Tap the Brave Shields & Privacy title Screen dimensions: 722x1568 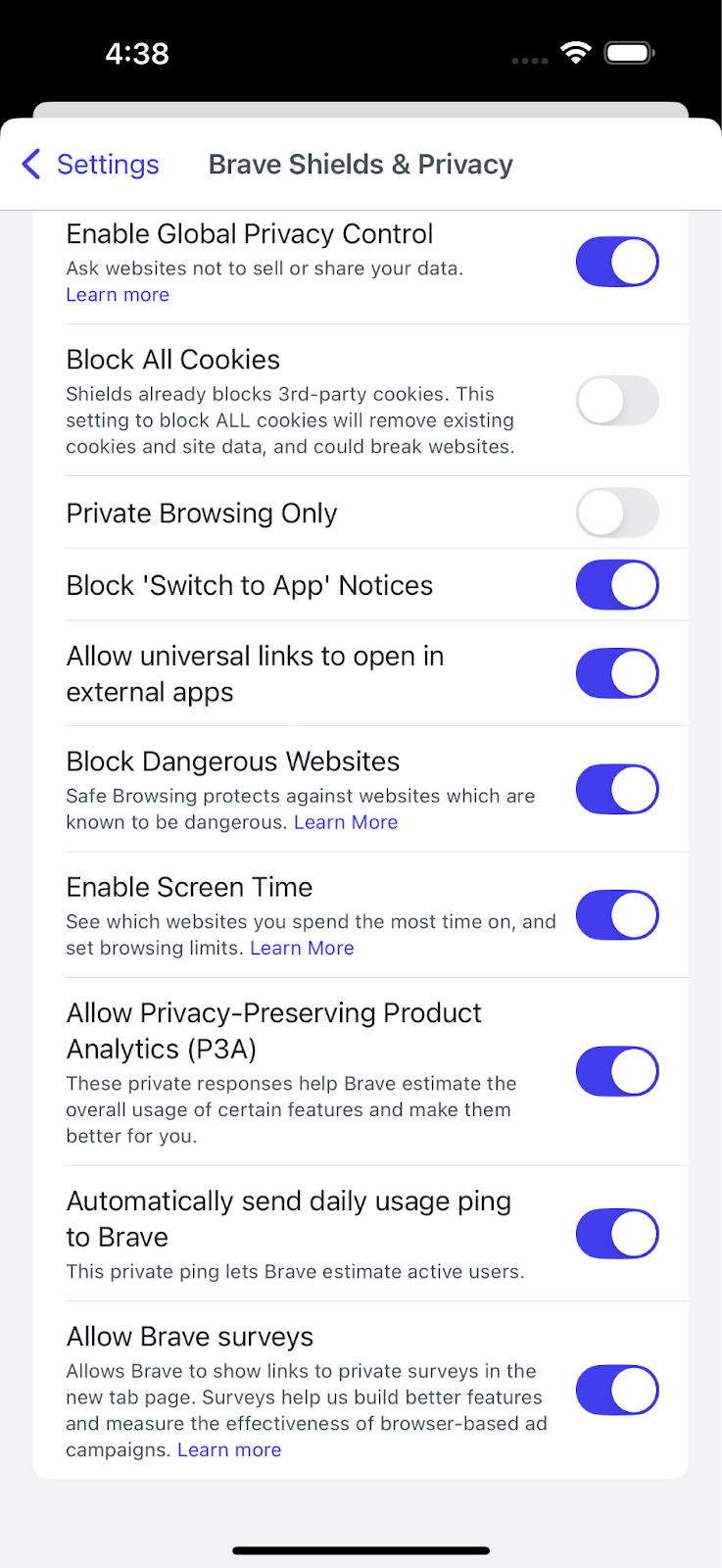361,165
